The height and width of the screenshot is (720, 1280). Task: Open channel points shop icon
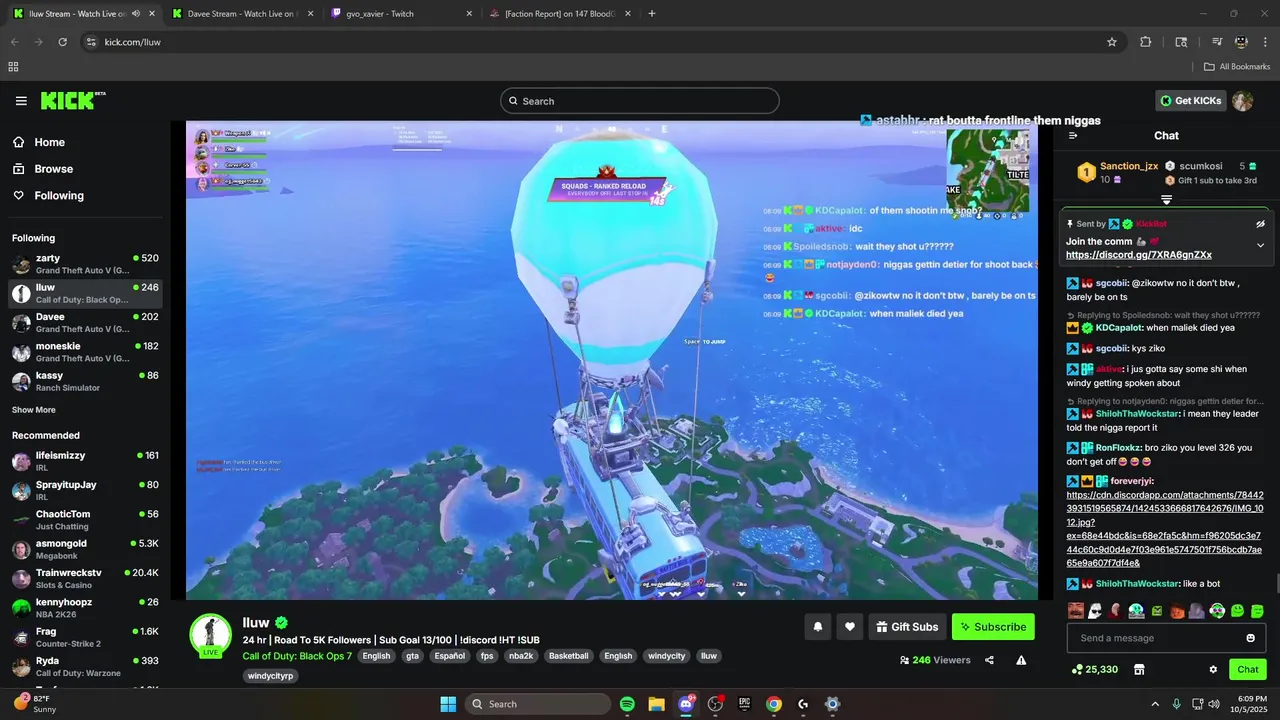1138,670
